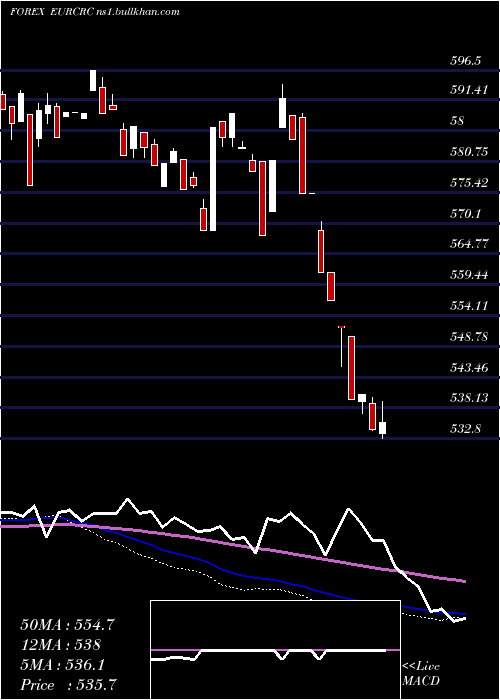
Task: Click the 559.44 price level label
Action: 468,275
